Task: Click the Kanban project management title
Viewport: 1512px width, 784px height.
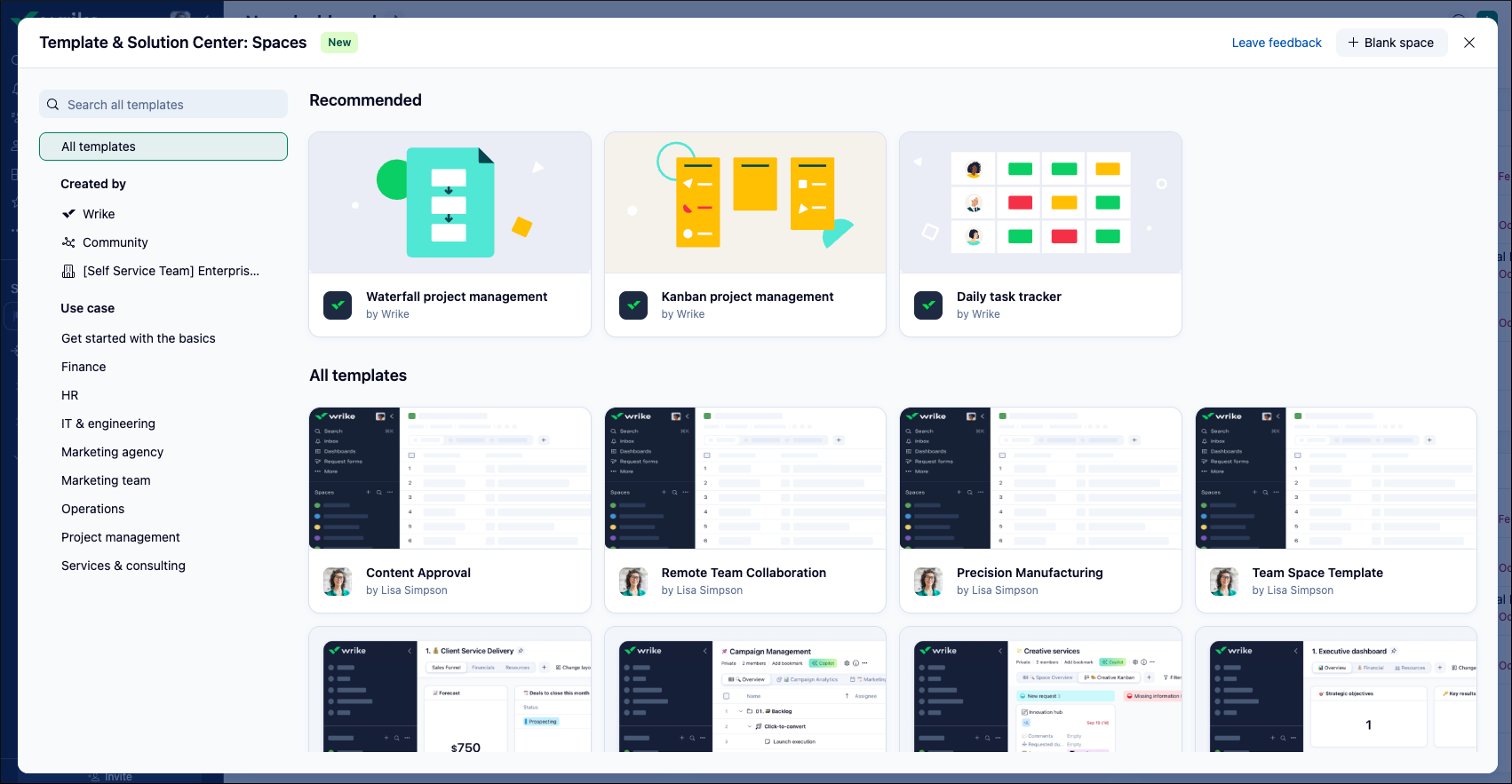Action: click(747, 297)
